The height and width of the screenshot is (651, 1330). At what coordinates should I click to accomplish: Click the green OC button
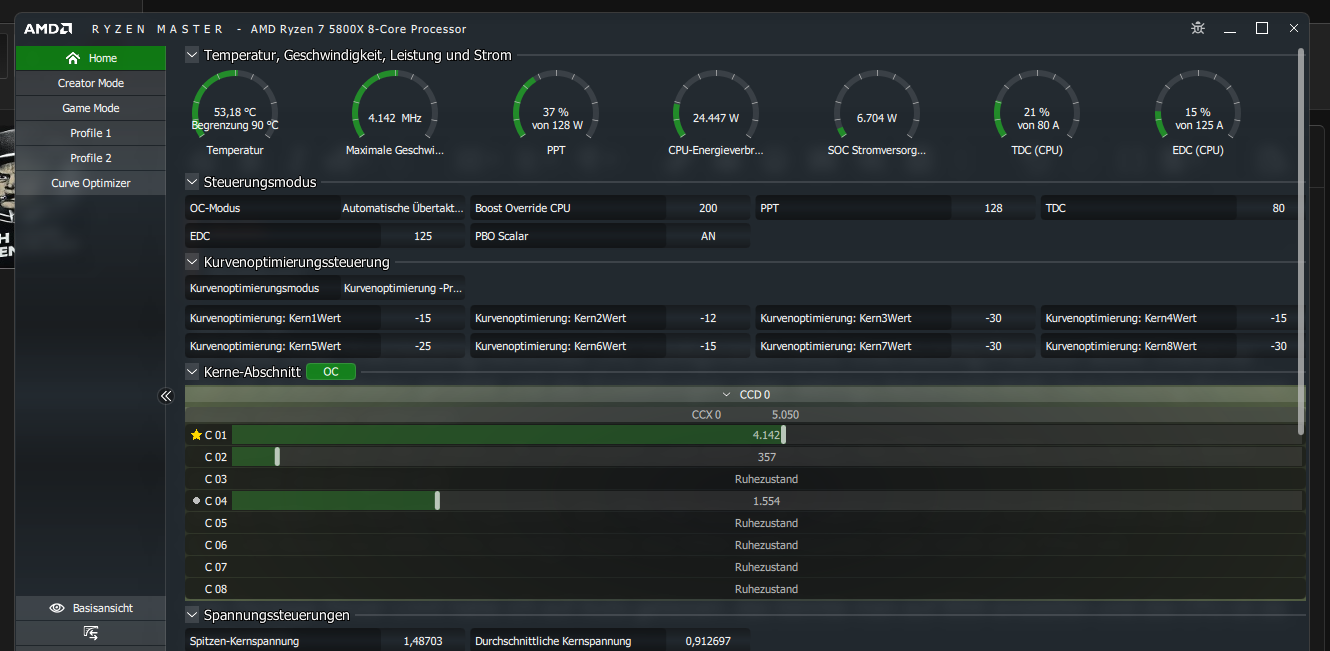(x=330, y=372)
